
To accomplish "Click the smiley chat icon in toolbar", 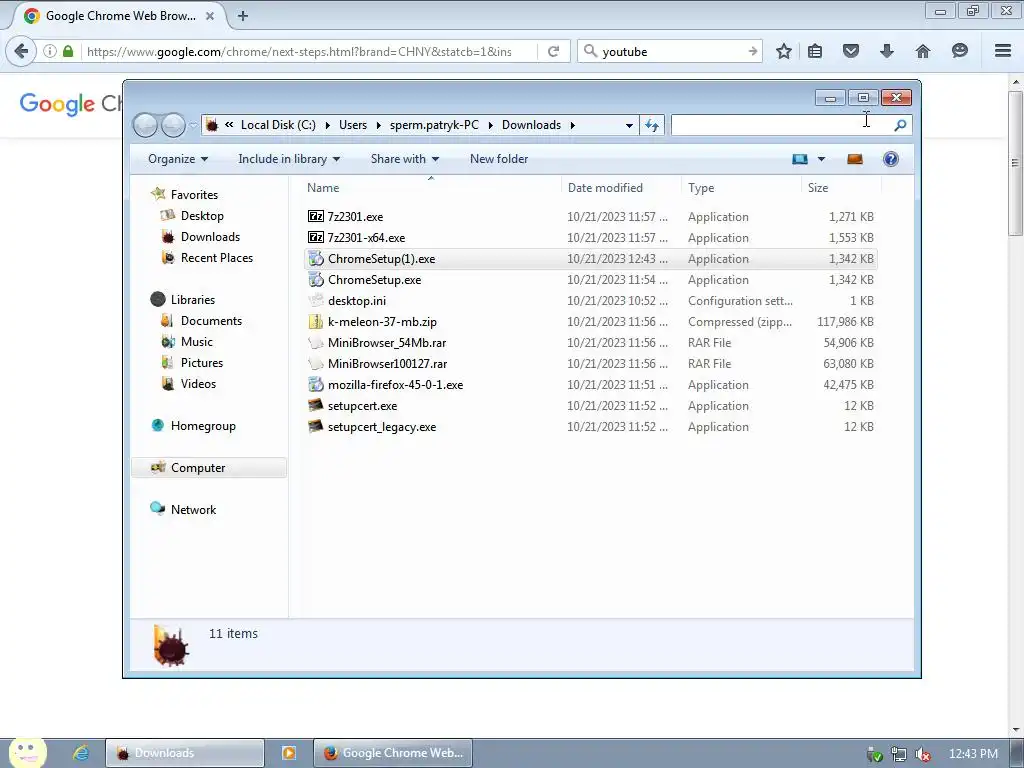I will coord(959,51).
